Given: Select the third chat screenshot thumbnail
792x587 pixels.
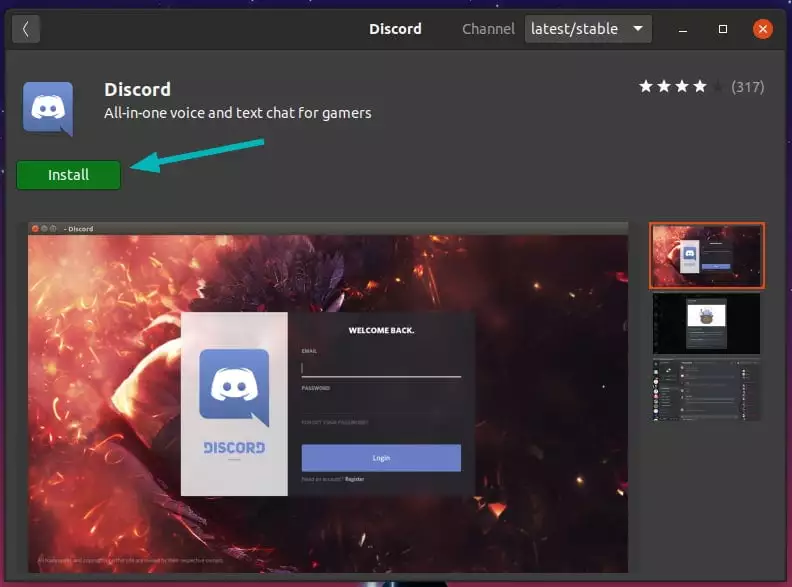Looking at the screenshot, I should pos(707,390).
